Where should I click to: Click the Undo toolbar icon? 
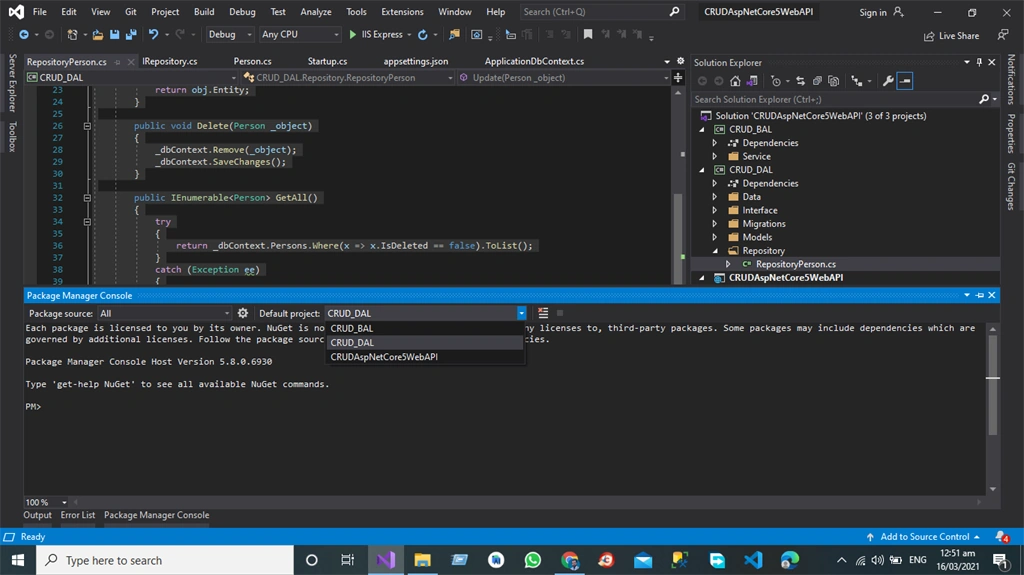point(153,35)
